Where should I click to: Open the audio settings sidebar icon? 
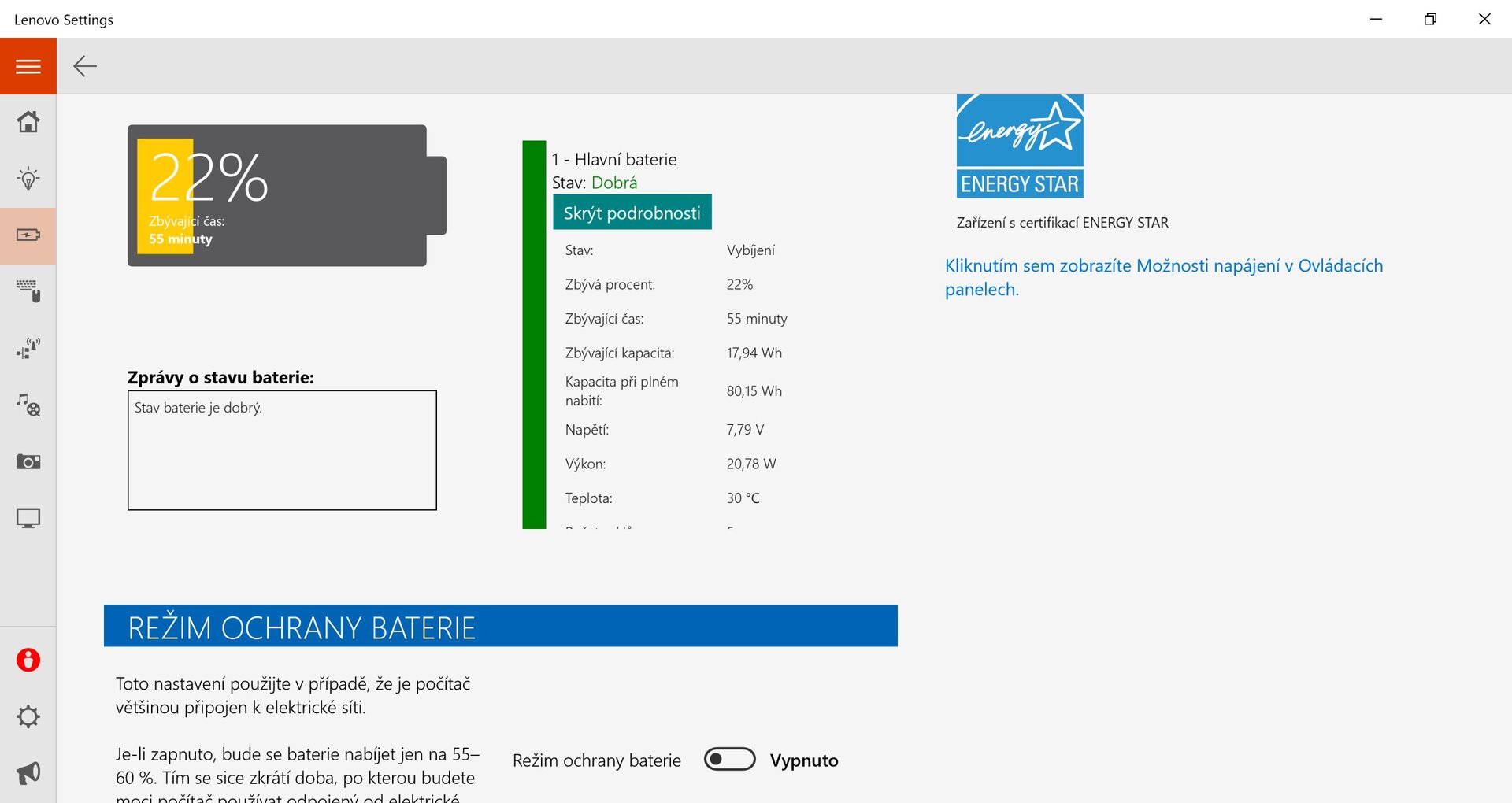(x=28, y=405)
